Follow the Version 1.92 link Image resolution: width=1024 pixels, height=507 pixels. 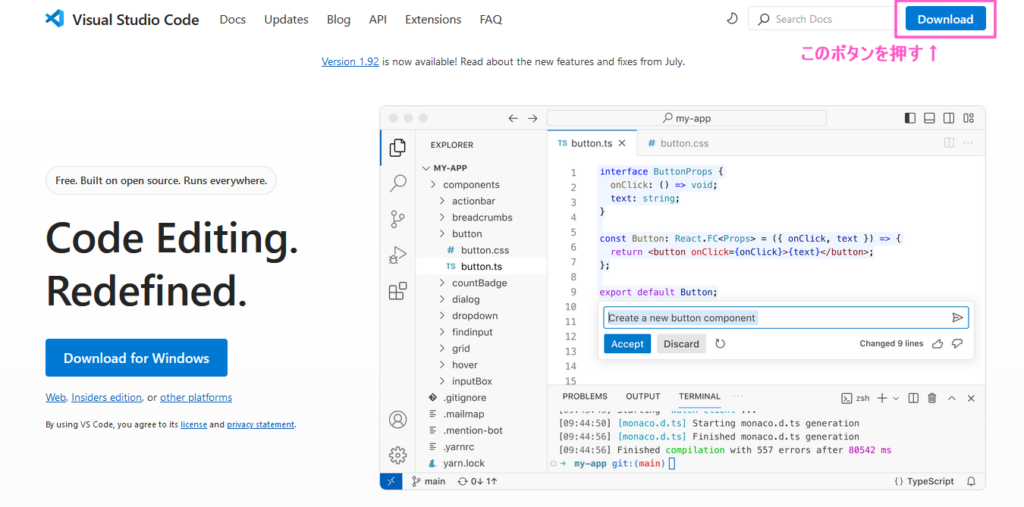point(350,61)
